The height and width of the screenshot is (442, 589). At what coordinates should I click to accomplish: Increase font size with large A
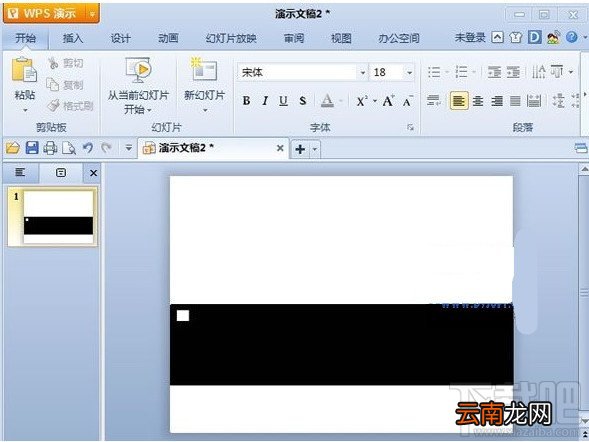388,101
